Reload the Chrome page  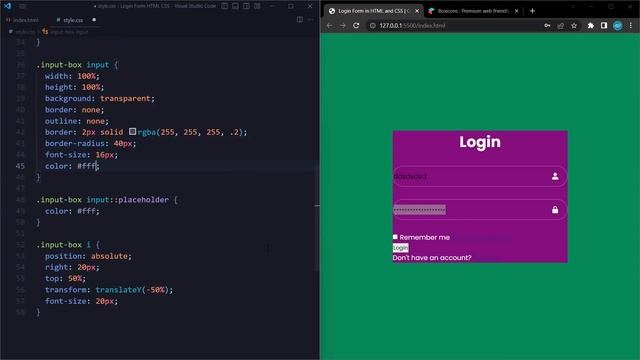point(356,25)
